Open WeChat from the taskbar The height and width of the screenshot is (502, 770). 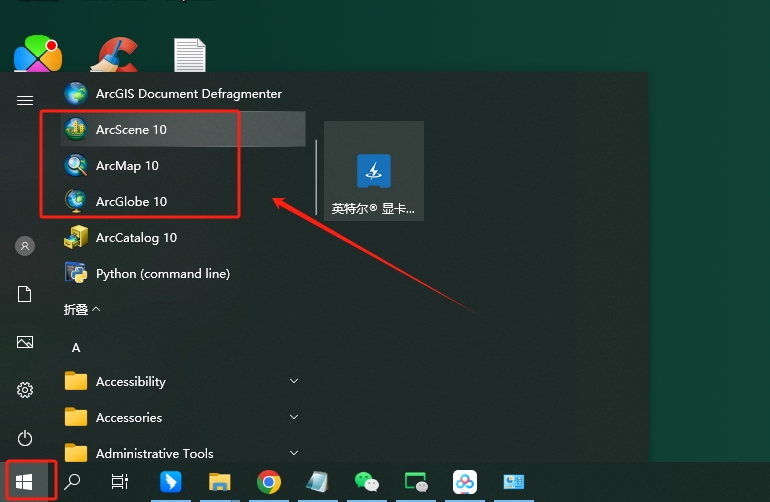(367, 482)
